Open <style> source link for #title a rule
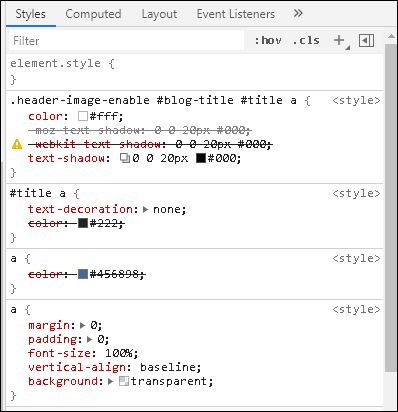Screen dimensions: 398x412 pyautogui.click(x=356, y=193)
